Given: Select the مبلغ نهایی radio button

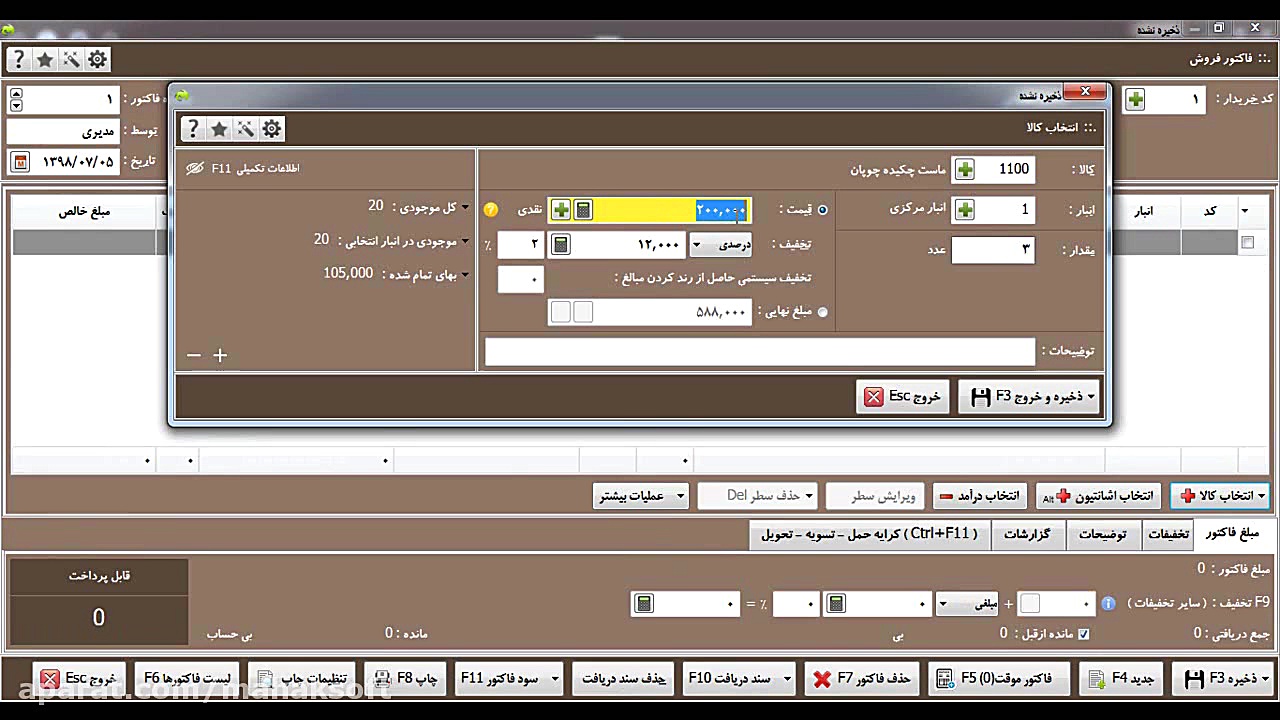Looking at the screenshot, I should coord(822,311).
